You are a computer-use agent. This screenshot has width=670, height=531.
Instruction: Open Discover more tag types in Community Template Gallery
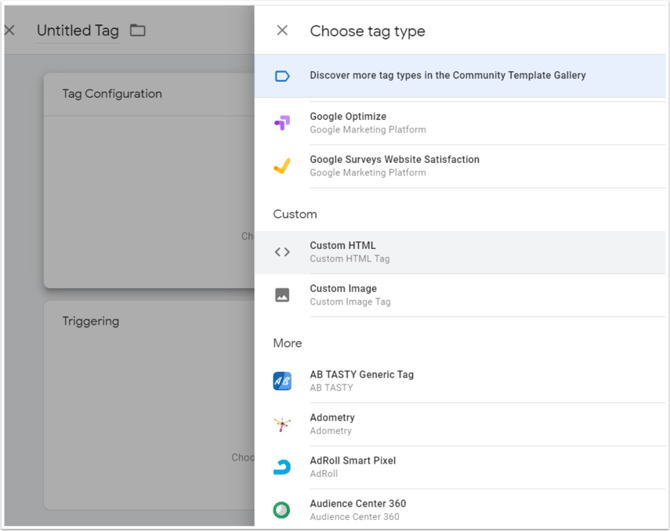[460, 76]
